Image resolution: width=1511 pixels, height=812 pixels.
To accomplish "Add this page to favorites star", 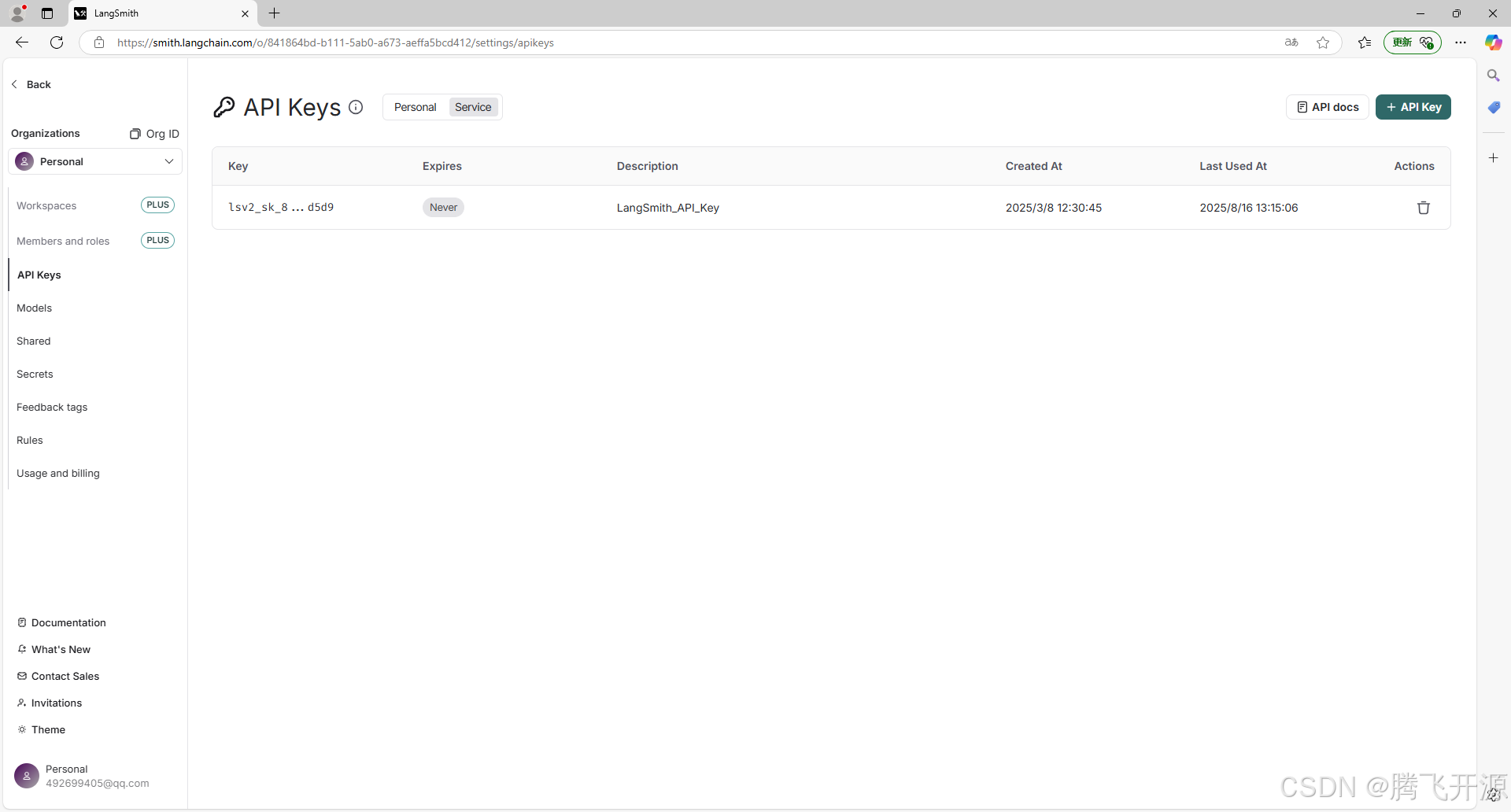I will tap(1323, 42).
